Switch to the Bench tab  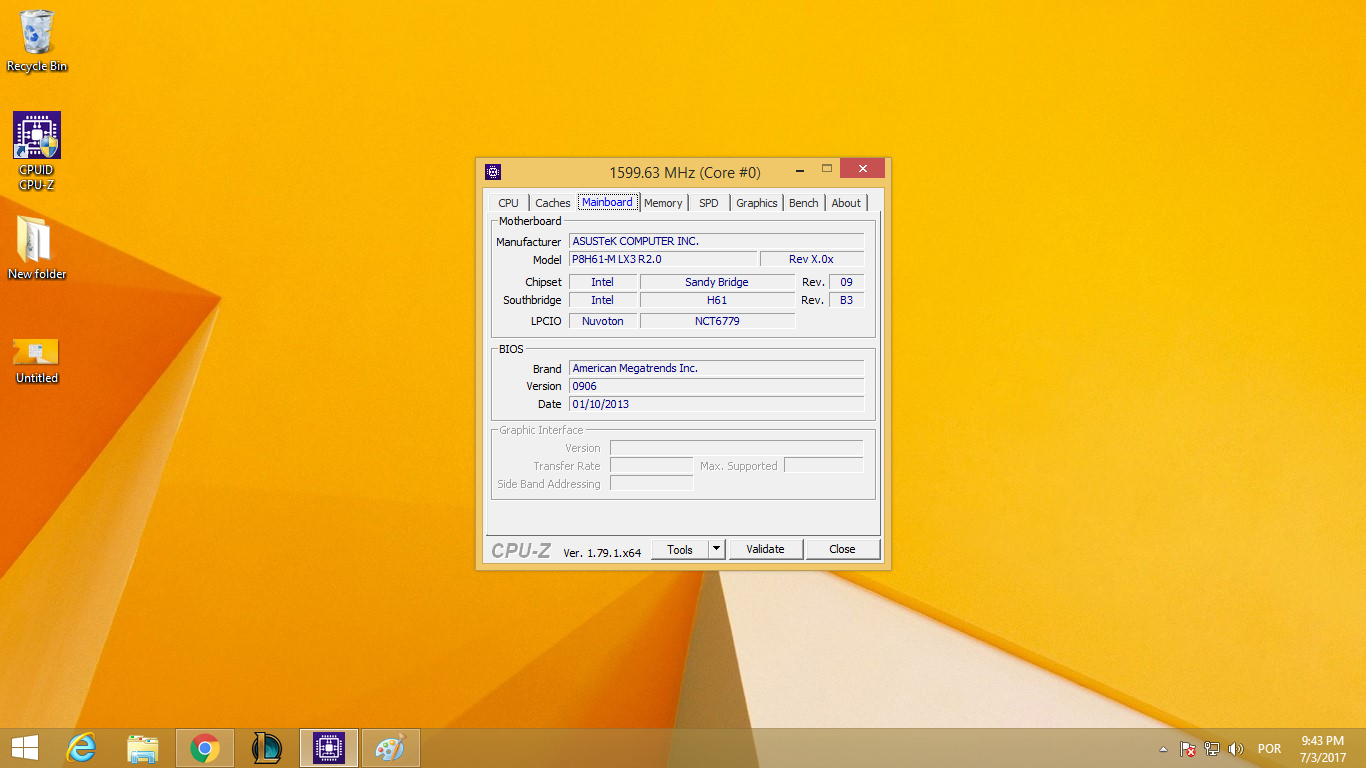(x=804, y=203)
